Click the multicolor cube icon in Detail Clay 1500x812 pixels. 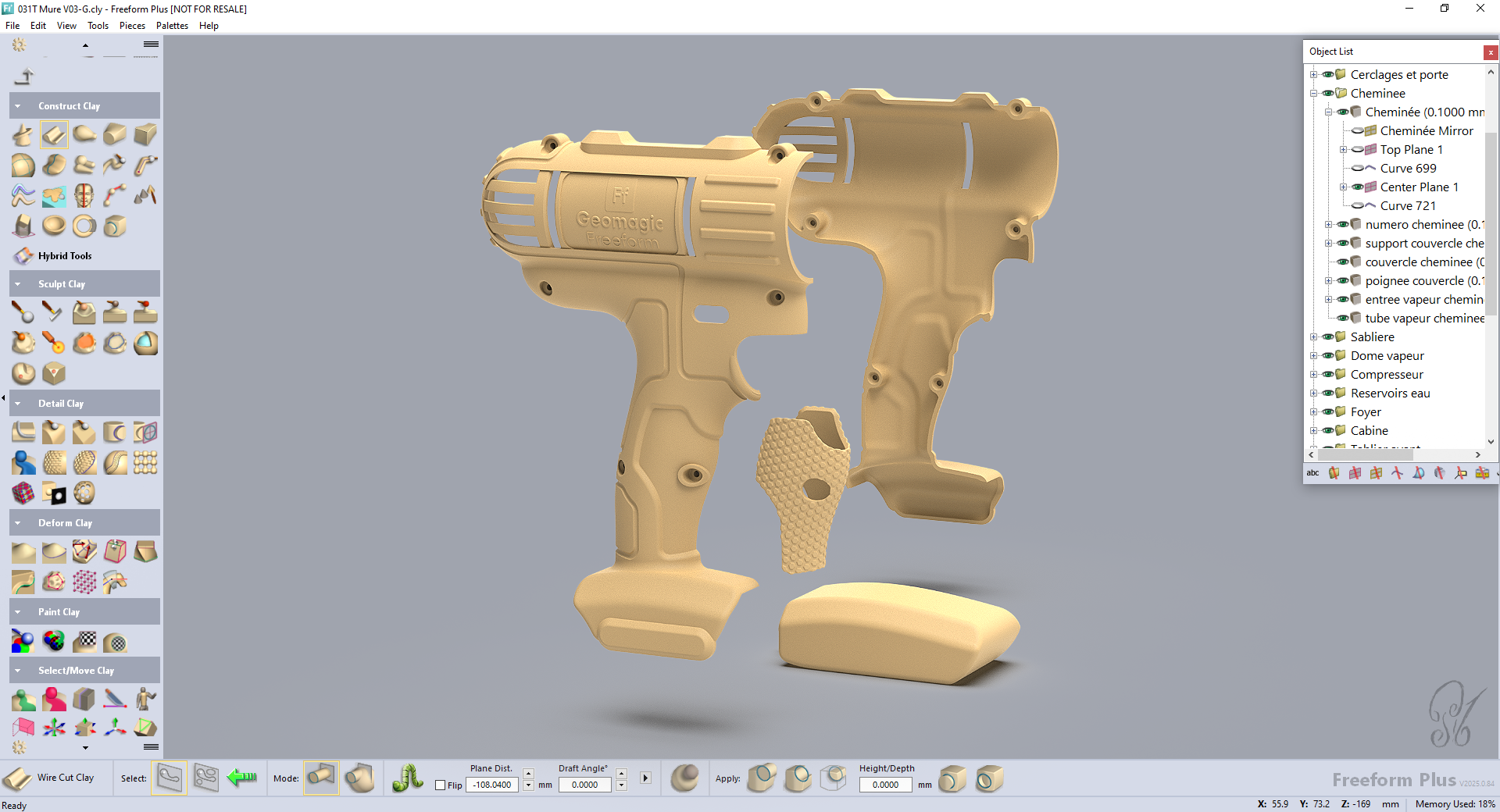pyautogui.click(x=23, y=493)
